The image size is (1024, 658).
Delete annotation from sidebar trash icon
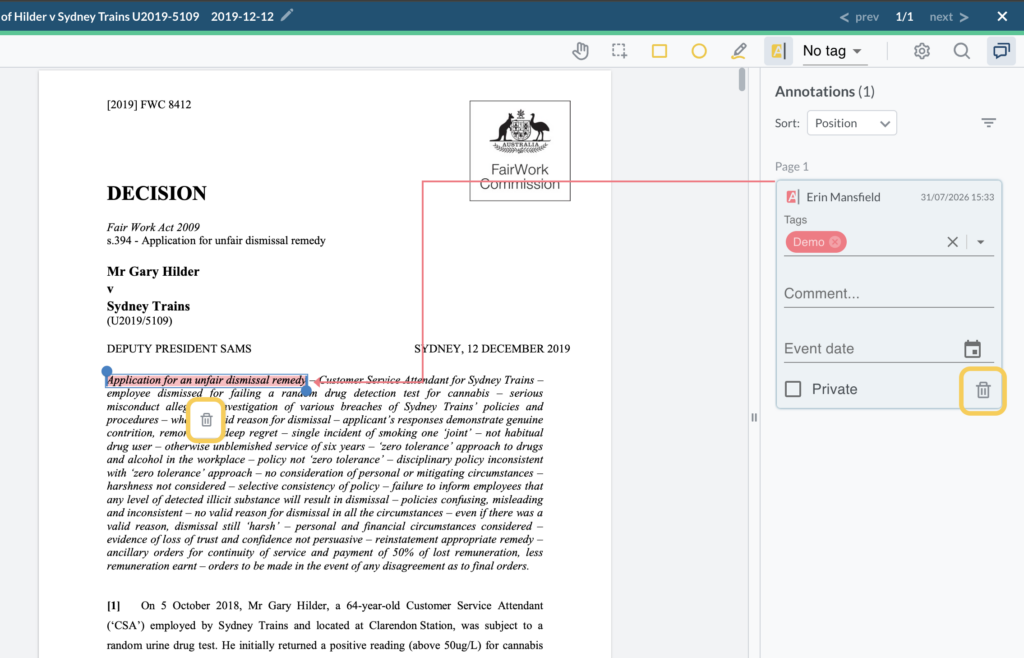(983, 390)
